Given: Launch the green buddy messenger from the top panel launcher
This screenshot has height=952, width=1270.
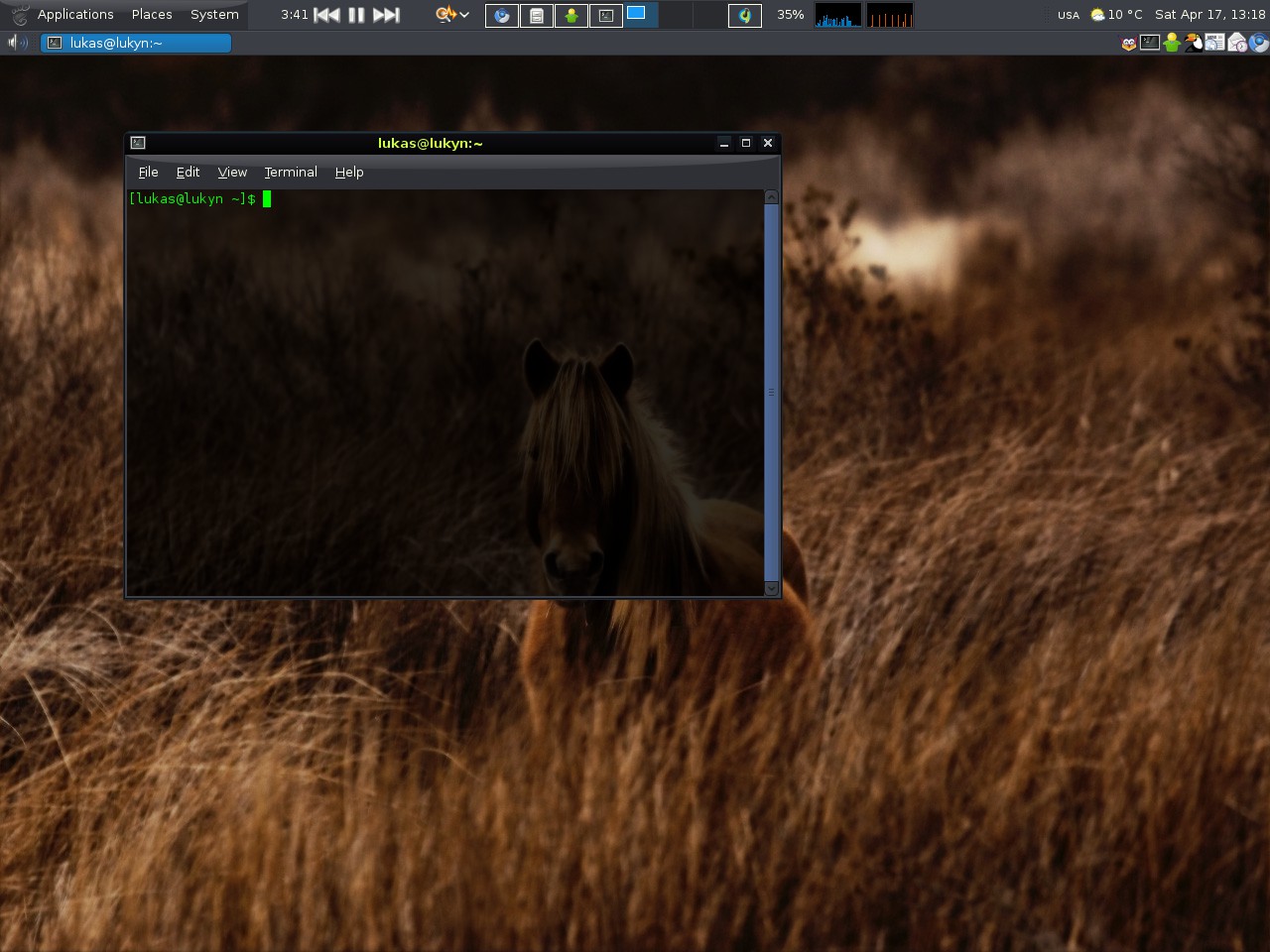Looking at the screenshot, I should point(571,16).
